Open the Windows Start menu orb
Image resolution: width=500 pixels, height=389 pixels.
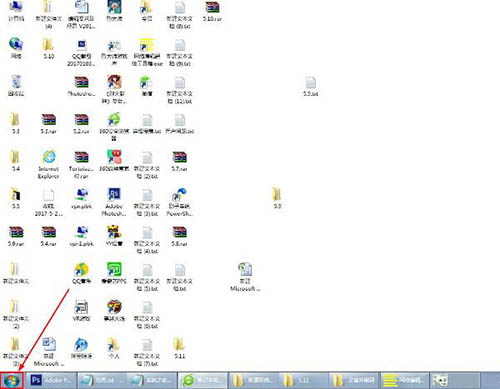coord(12,380)
